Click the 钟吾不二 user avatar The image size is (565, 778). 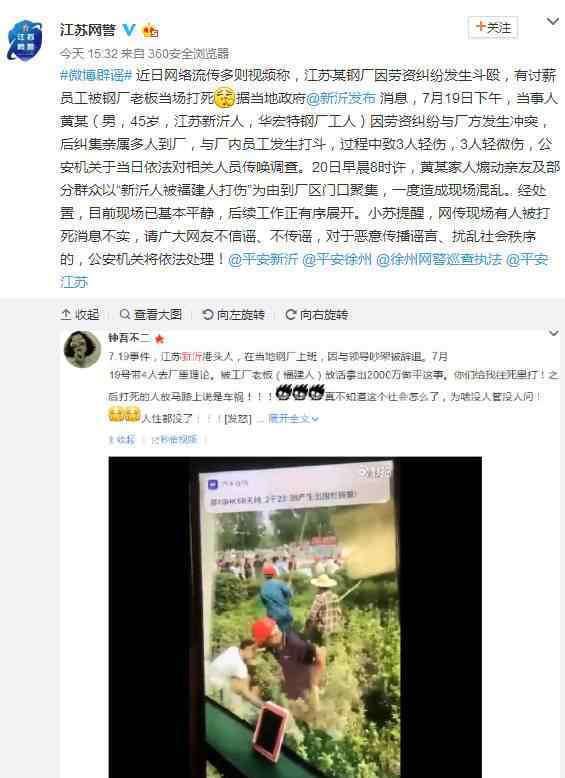click(x=82, y=349)
